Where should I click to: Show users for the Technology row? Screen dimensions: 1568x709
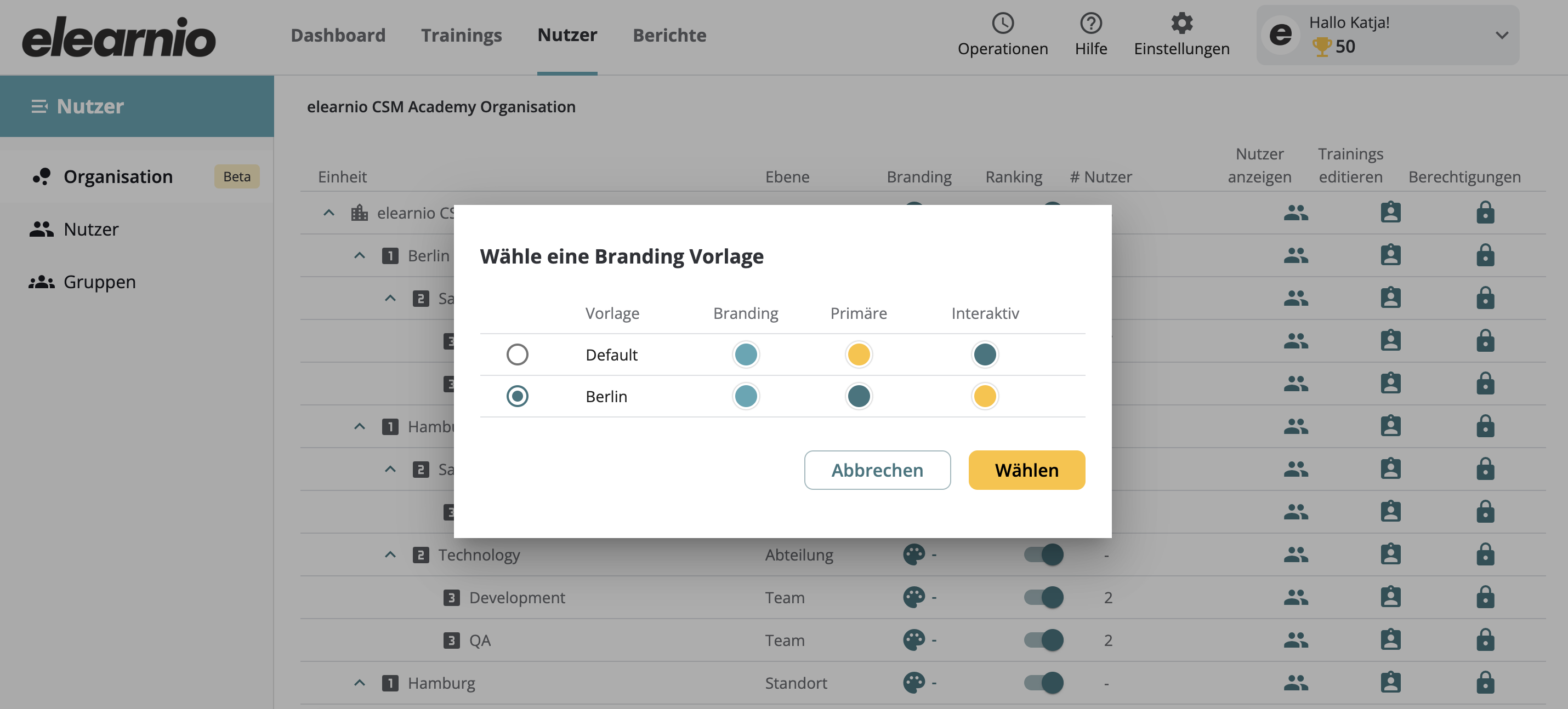[x=1296, y=555]
